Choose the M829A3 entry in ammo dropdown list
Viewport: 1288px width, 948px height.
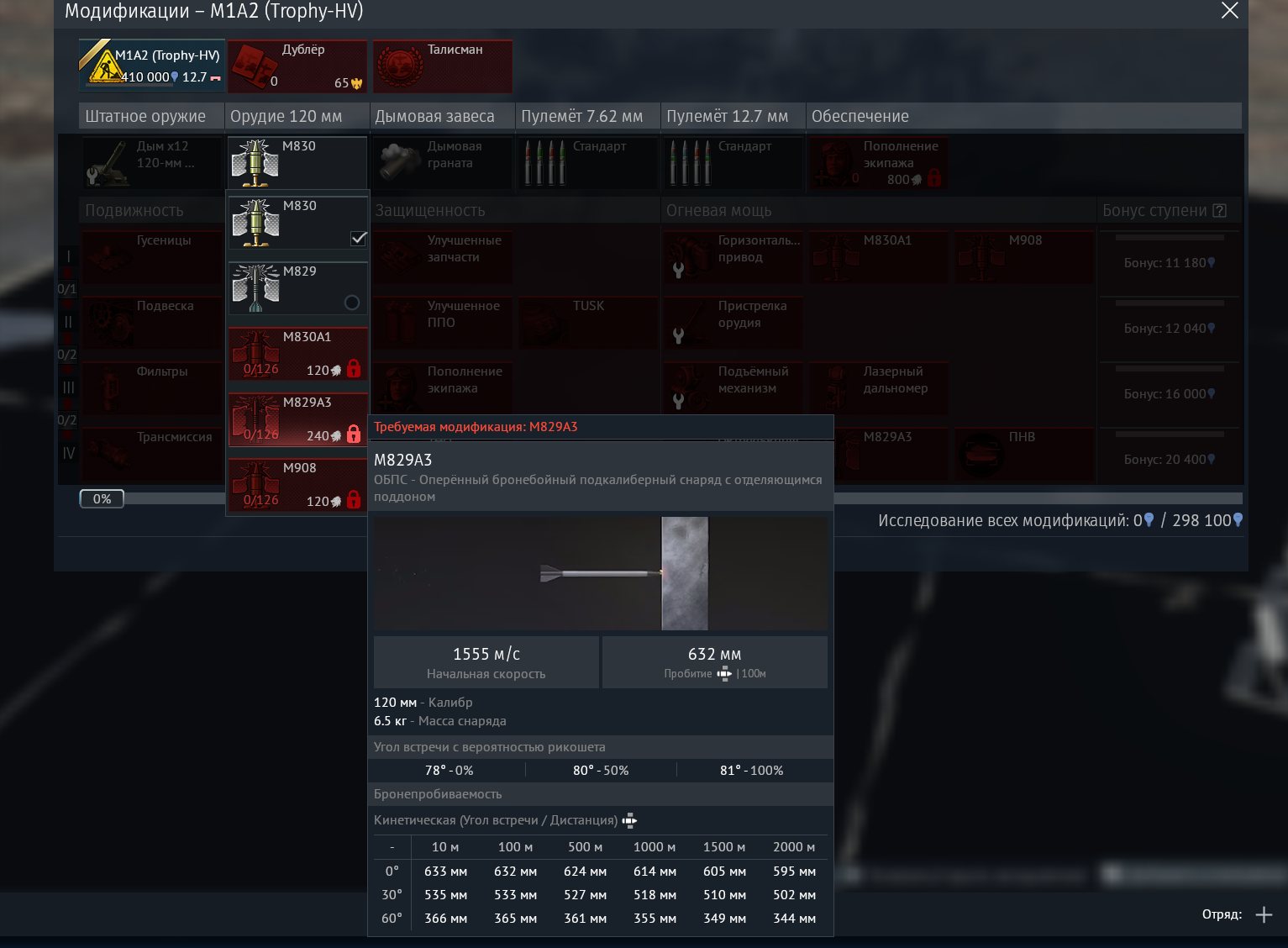point(297,419)
